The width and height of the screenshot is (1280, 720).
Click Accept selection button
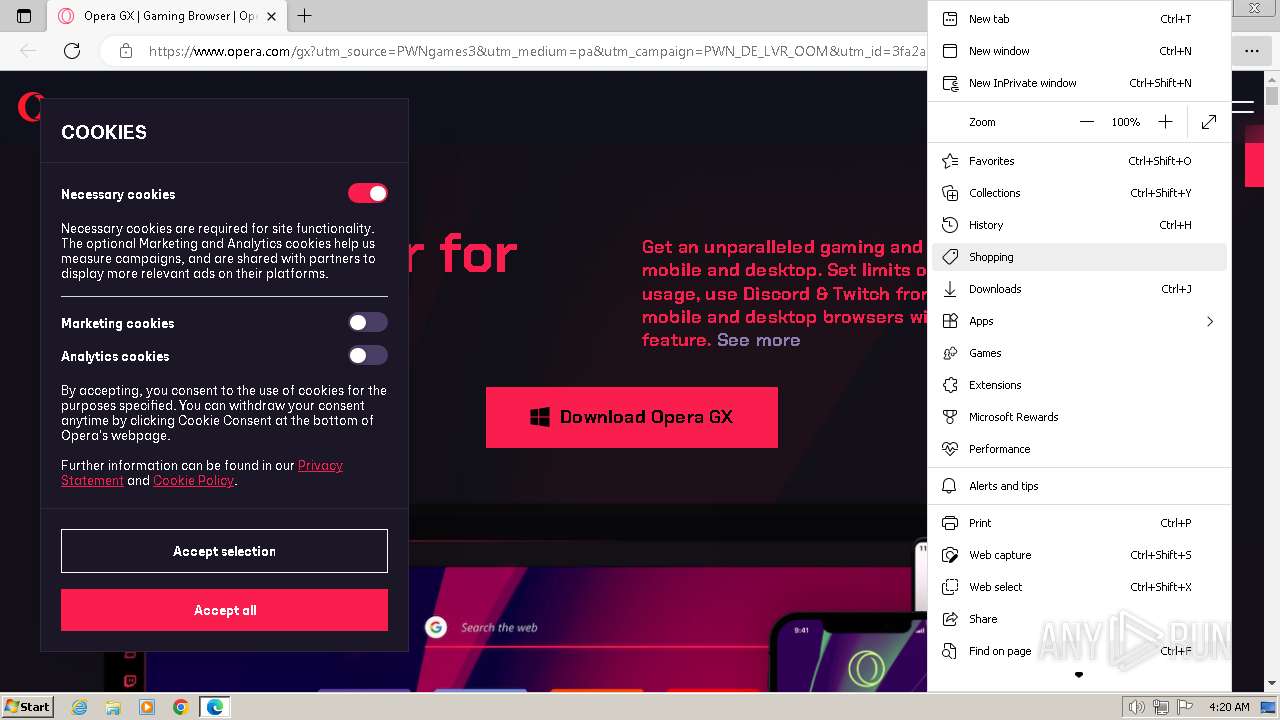[224, 551]
